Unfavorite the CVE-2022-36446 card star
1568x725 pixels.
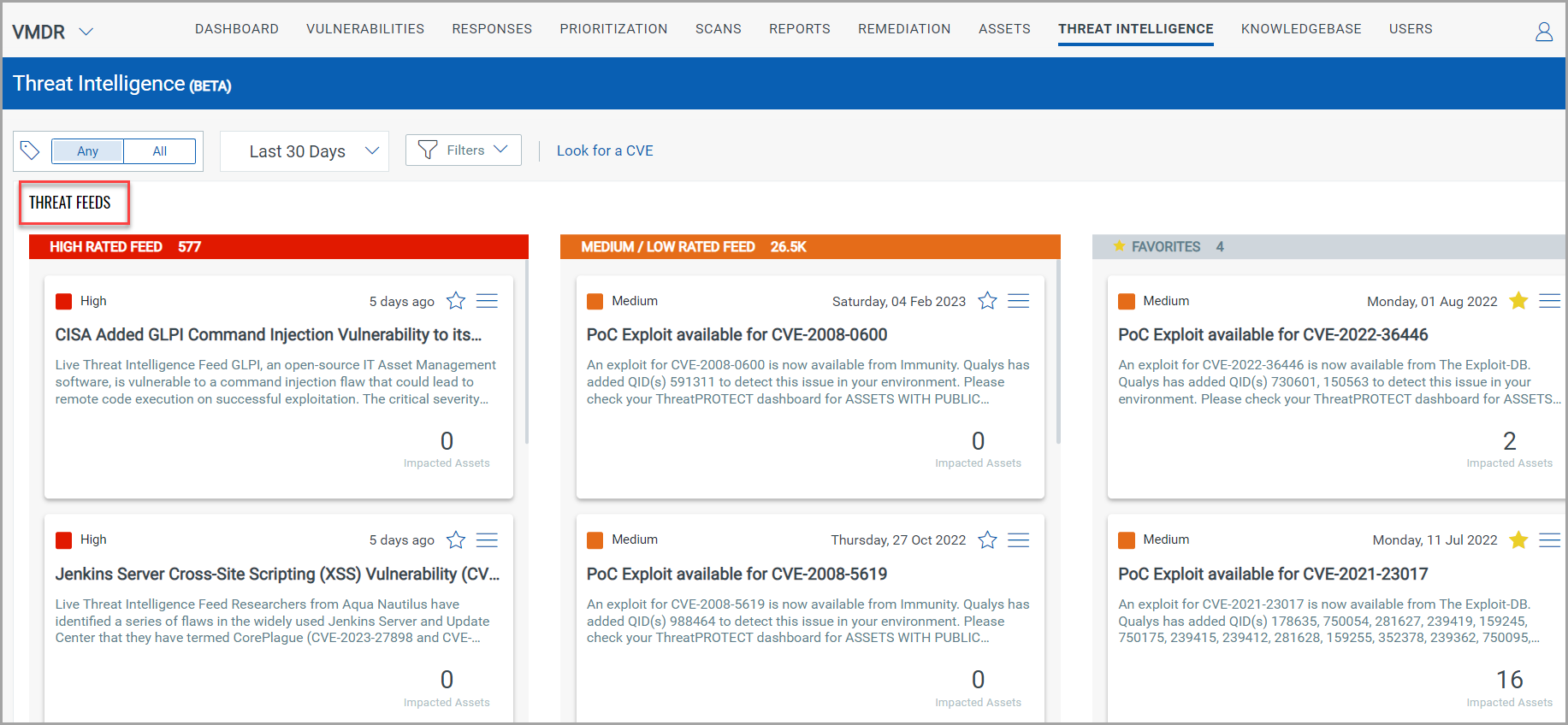coord(1518,301)
